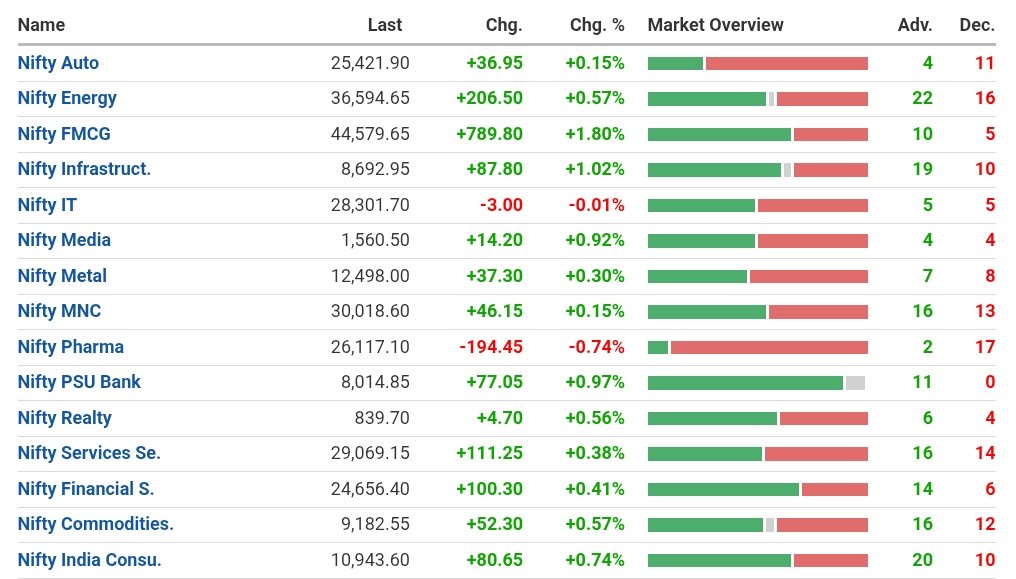Open the Nifty Auto index link
The image size is (1016, 579).
pyautogui.click(x=58, y=63)
